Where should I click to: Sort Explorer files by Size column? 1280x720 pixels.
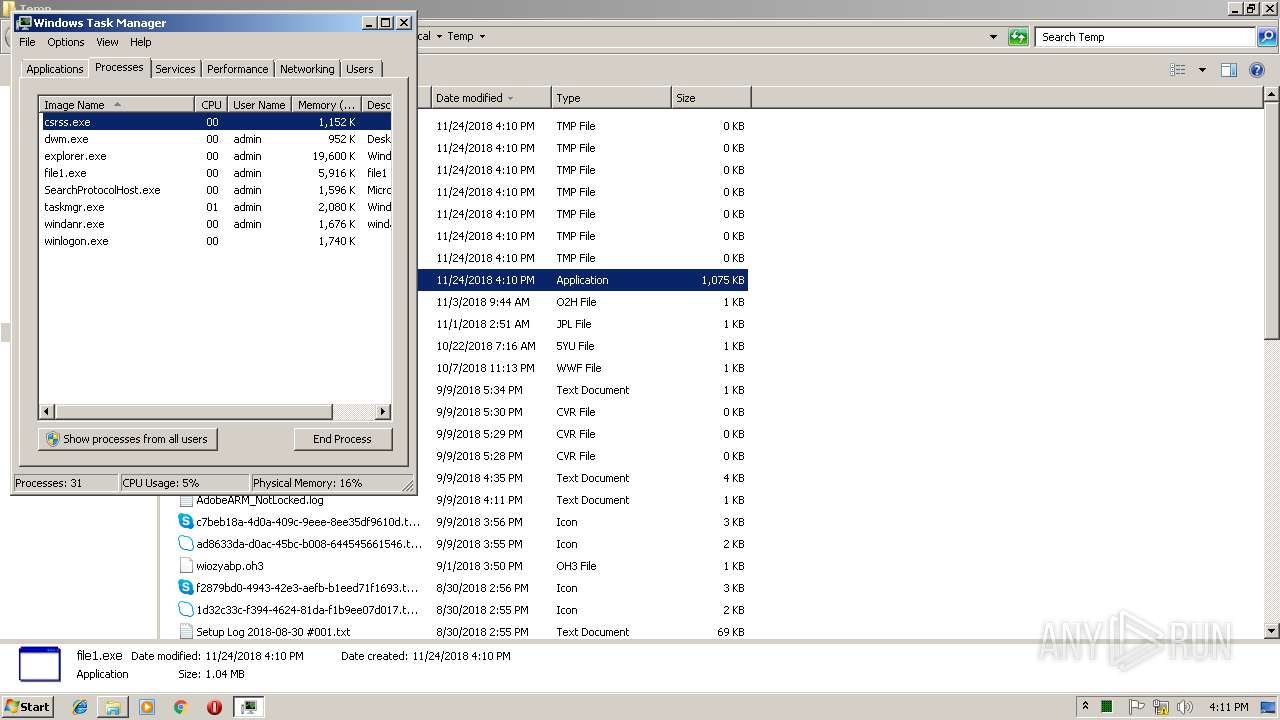click(710, 98)
